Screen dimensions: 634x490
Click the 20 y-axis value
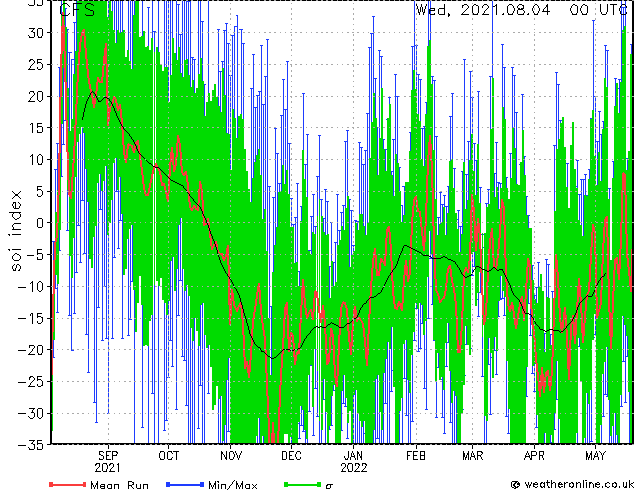coord(36,97)
